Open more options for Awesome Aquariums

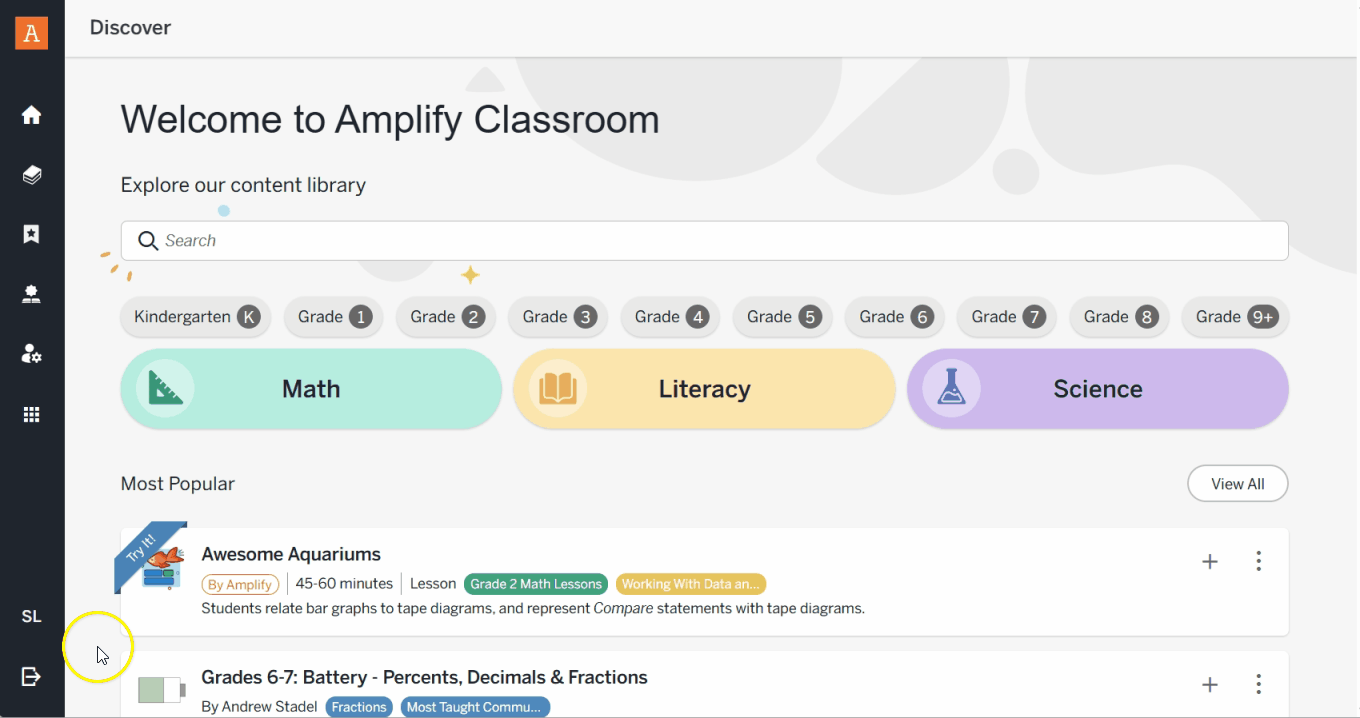[1258, 561]
